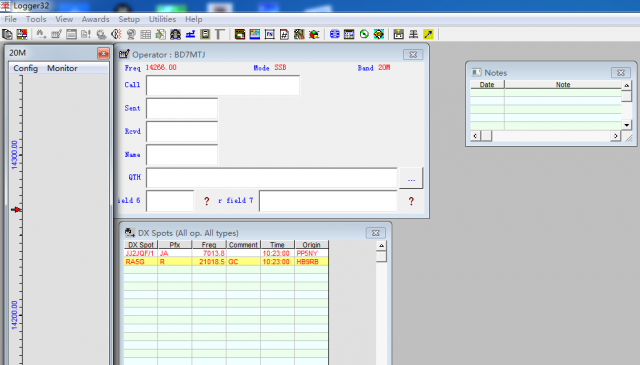
Task: Click the calendar grid toolbar icon
Action: 349,34
